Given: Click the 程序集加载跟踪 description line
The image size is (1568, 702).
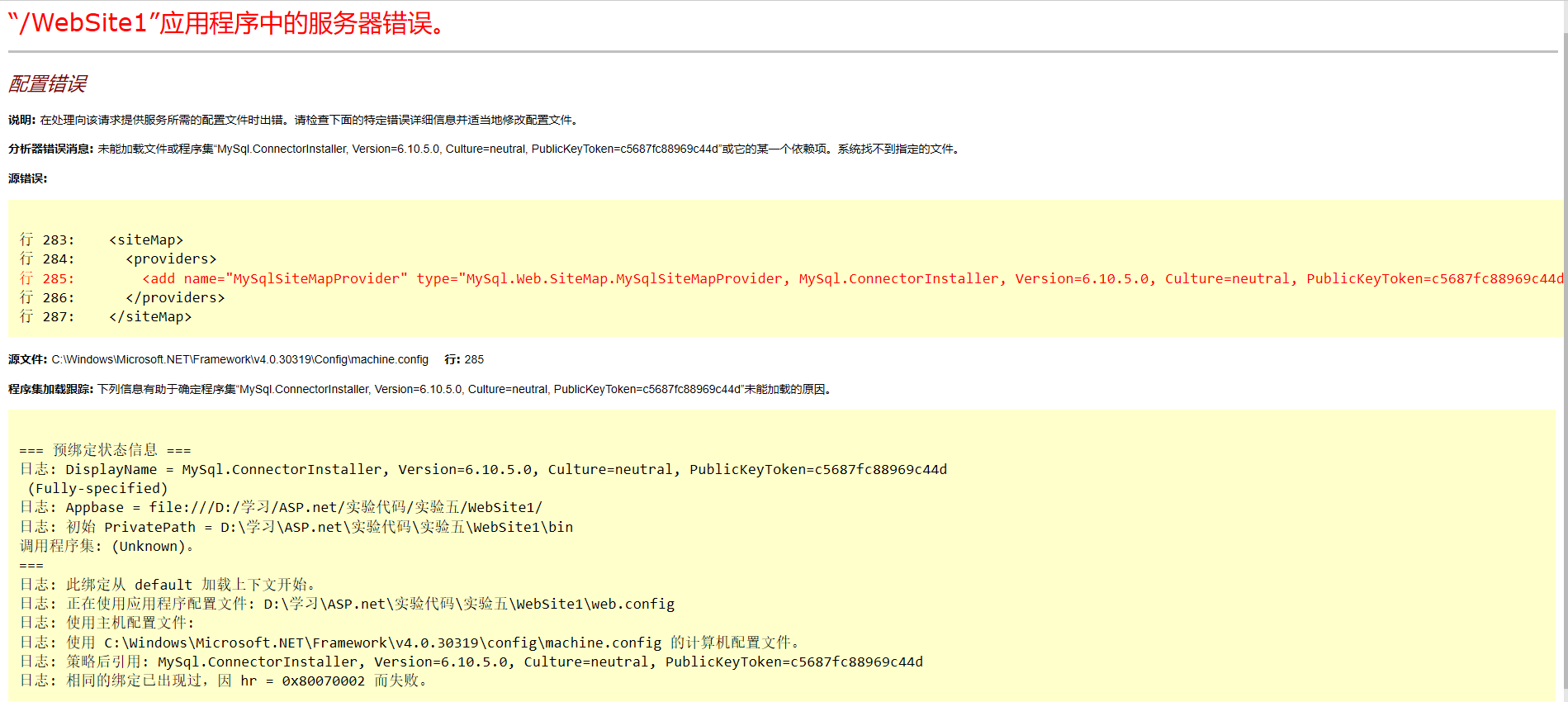Looking at the screenshot, I should click(x=421, y=389).
